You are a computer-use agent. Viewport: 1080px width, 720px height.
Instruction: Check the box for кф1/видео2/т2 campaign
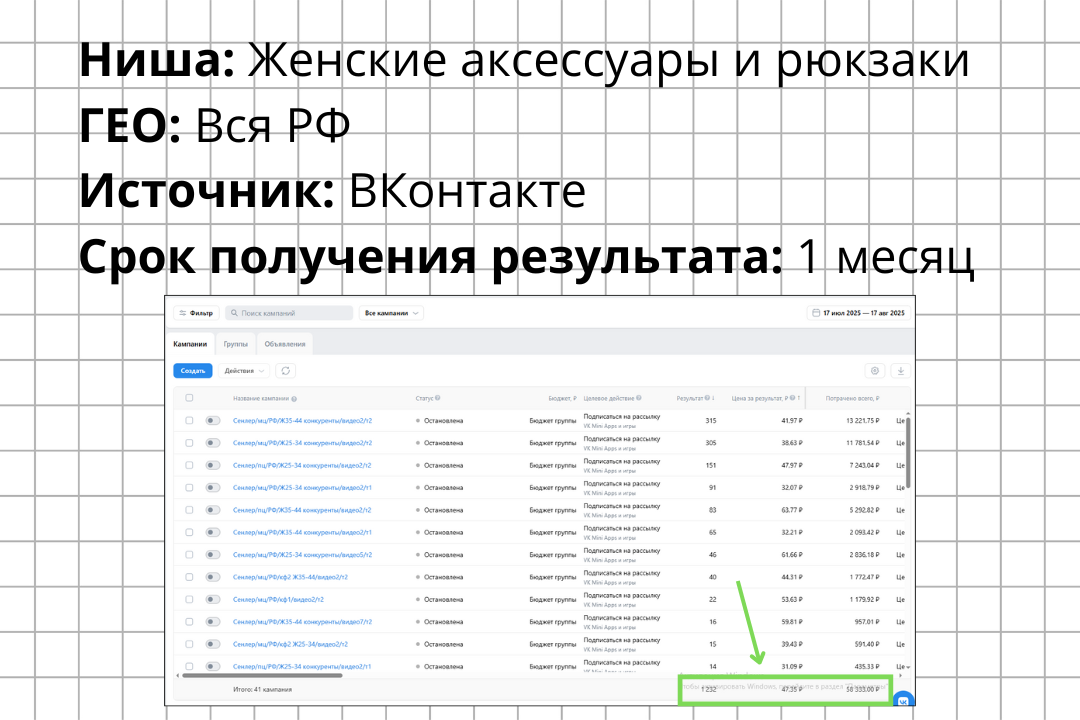pyautogui.click(x=189, y=599)
